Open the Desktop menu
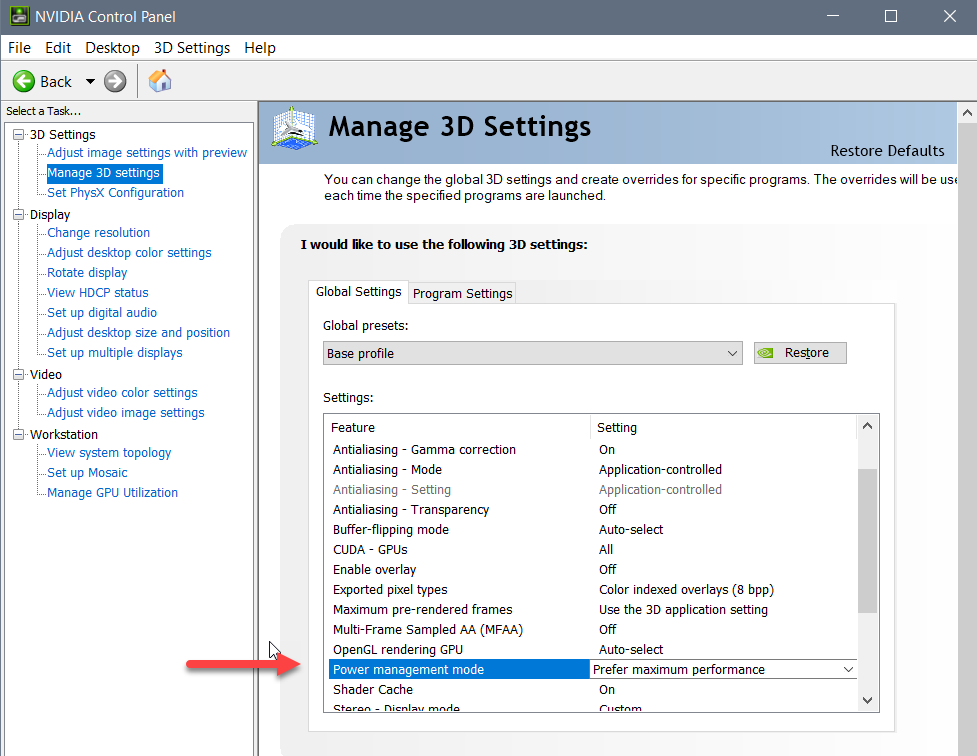The height and width of the screenshot is (756, 977). click(112, 48)
